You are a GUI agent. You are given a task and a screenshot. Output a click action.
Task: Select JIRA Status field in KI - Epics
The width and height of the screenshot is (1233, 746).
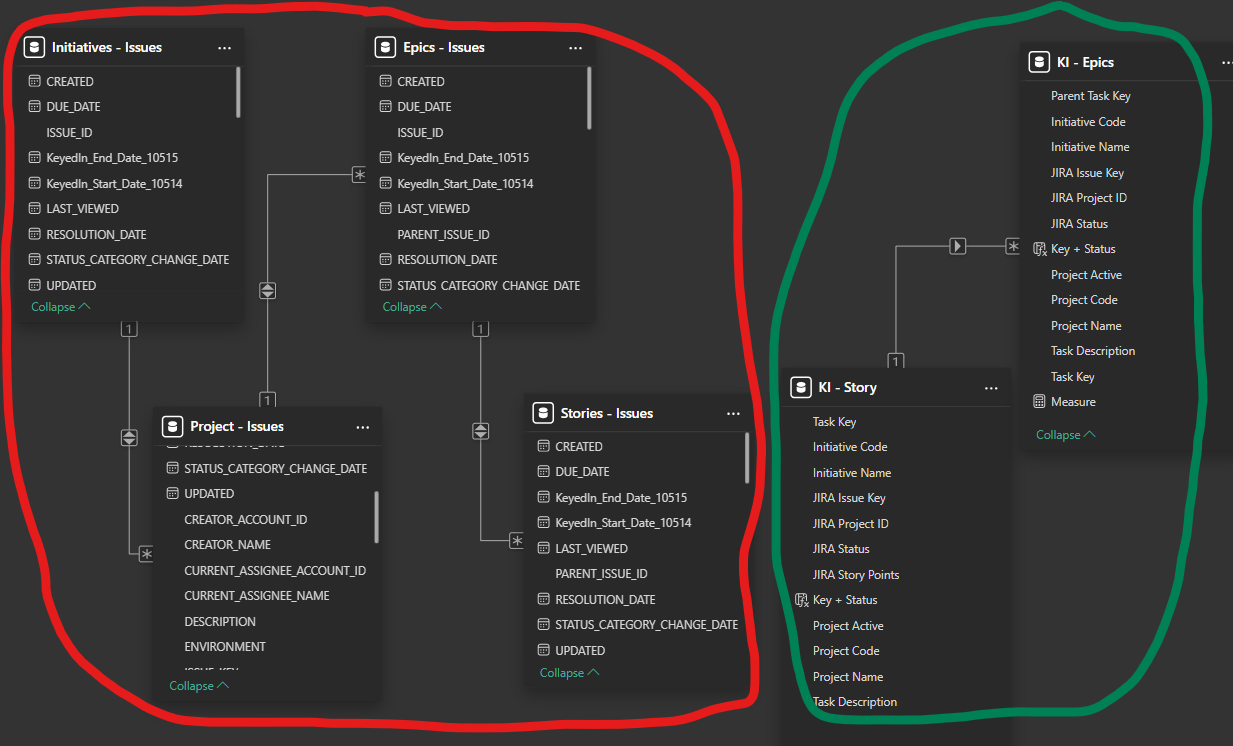(1079, 224)
